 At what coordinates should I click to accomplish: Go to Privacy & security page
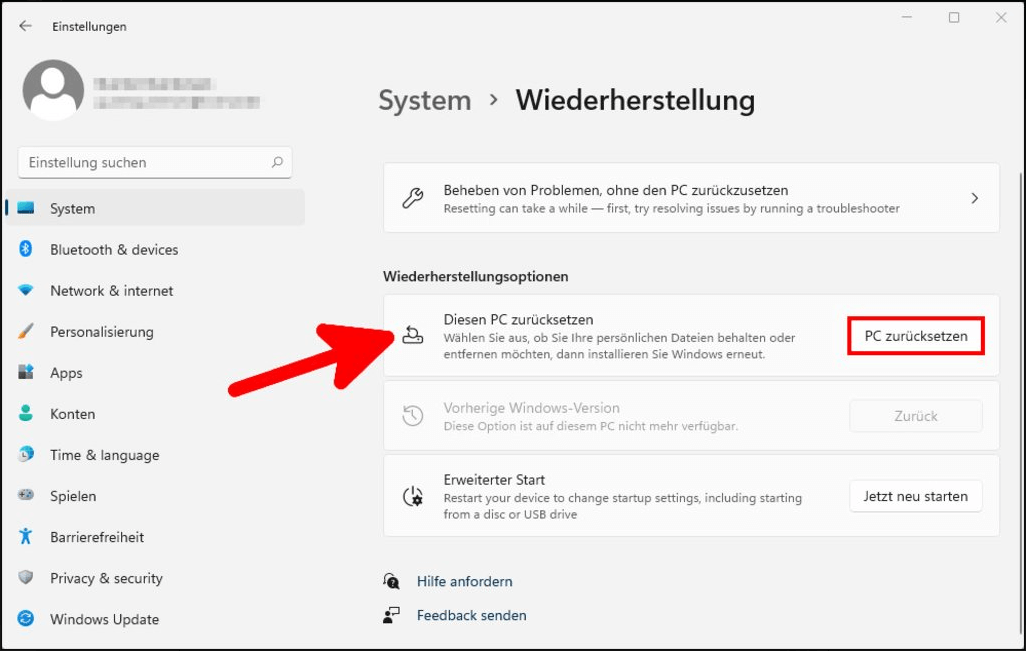[x=155, y=578]
